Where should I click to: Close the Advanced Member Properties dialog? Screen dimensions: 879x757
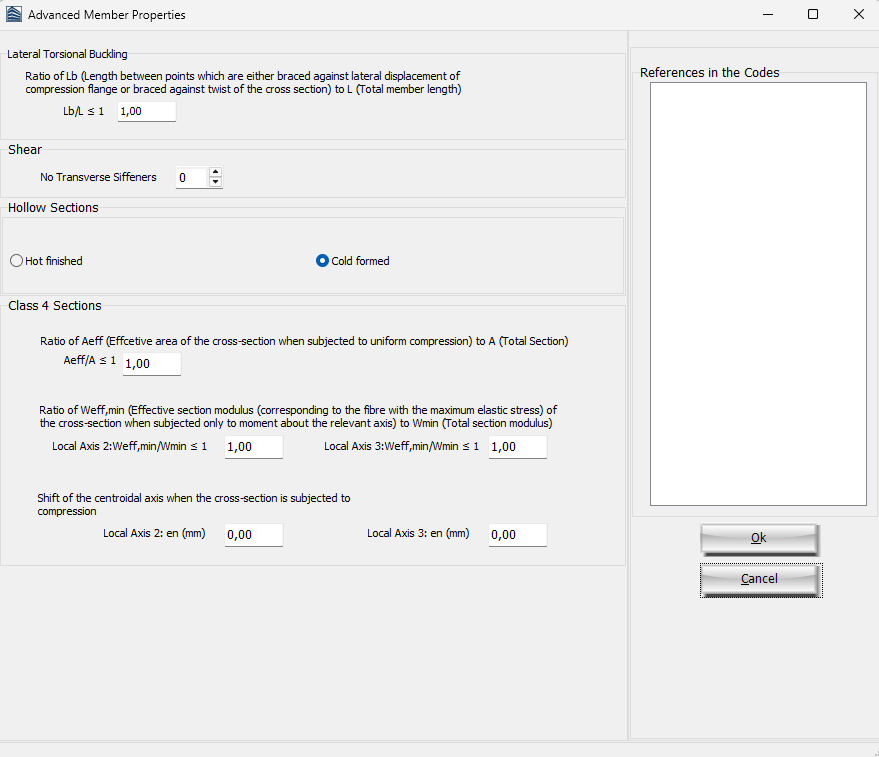(x=858, y=15)
